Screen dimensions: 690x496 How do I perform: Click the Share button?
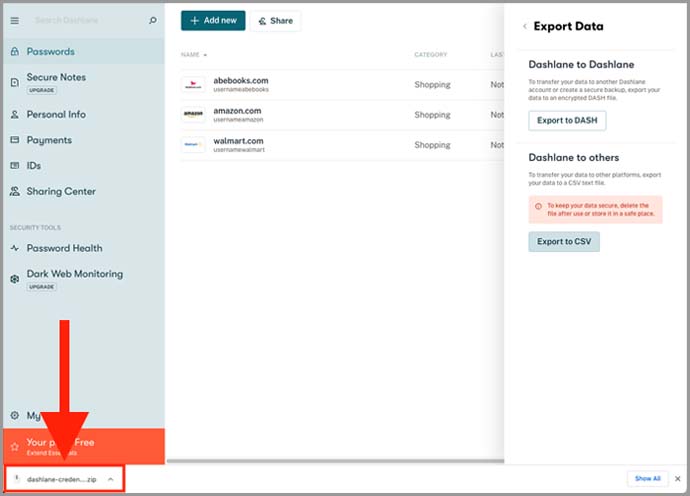275,21
